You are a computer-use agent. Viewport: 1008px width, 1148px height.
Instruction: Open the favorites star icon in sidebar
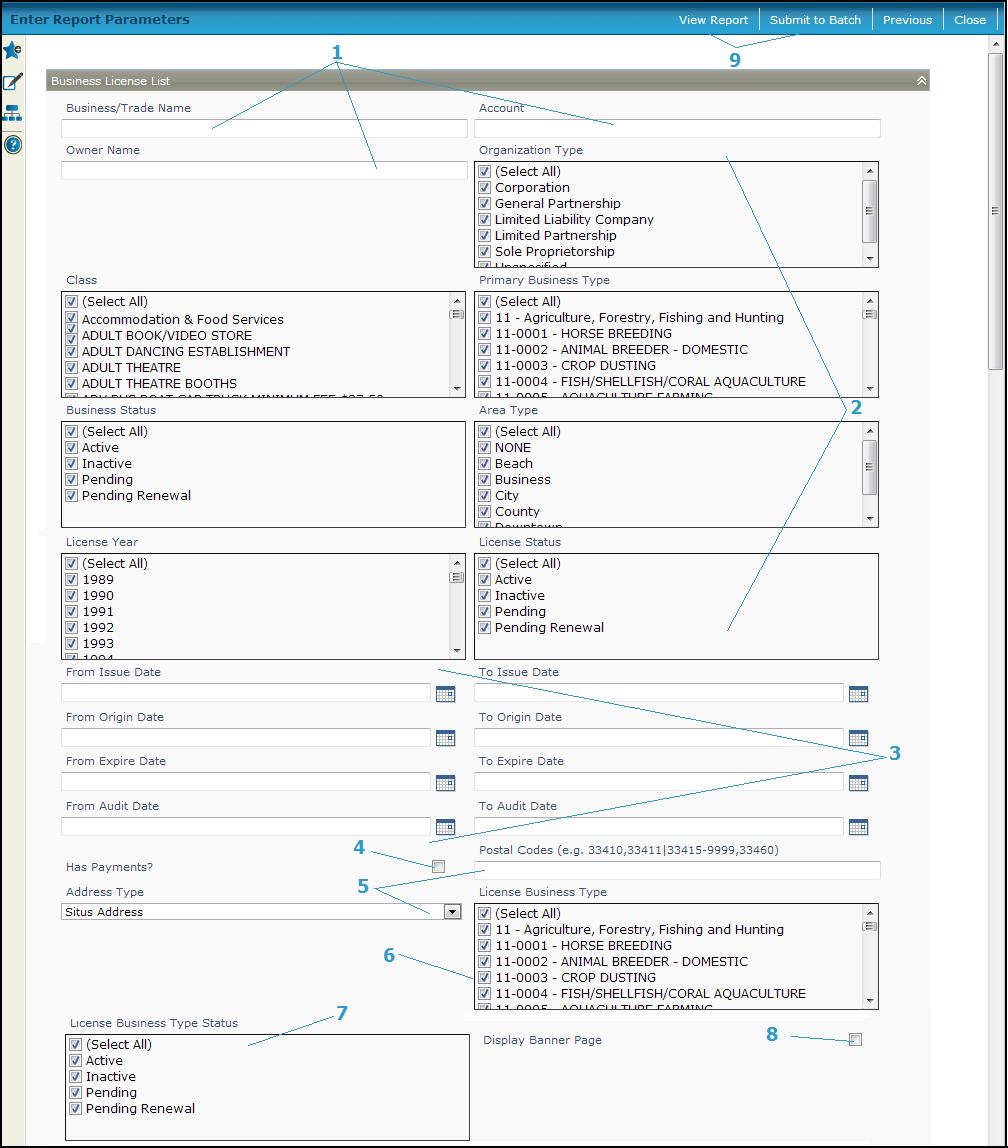(12, 51)
